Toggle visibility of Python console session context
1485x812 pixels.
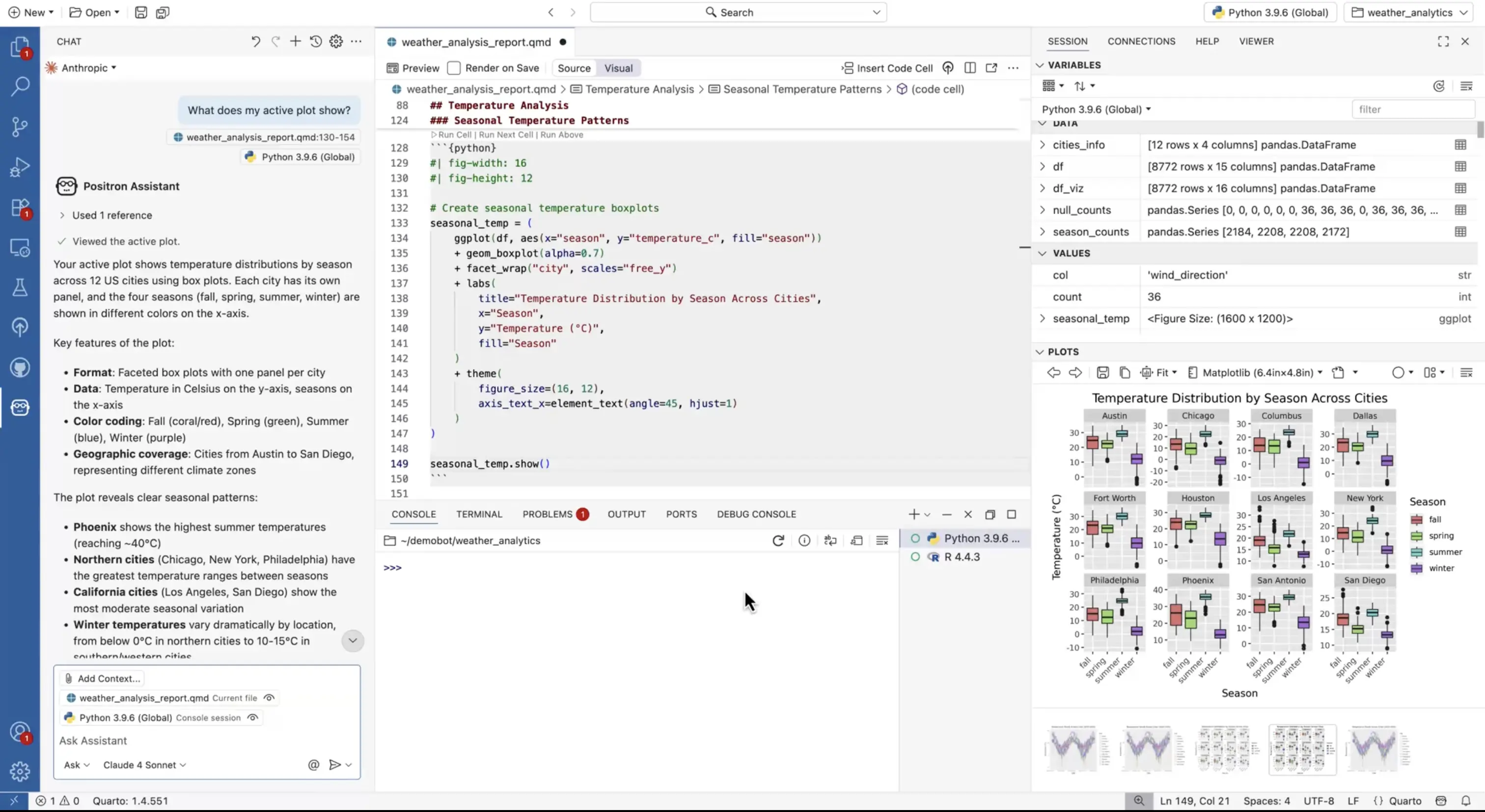(252, 717)
